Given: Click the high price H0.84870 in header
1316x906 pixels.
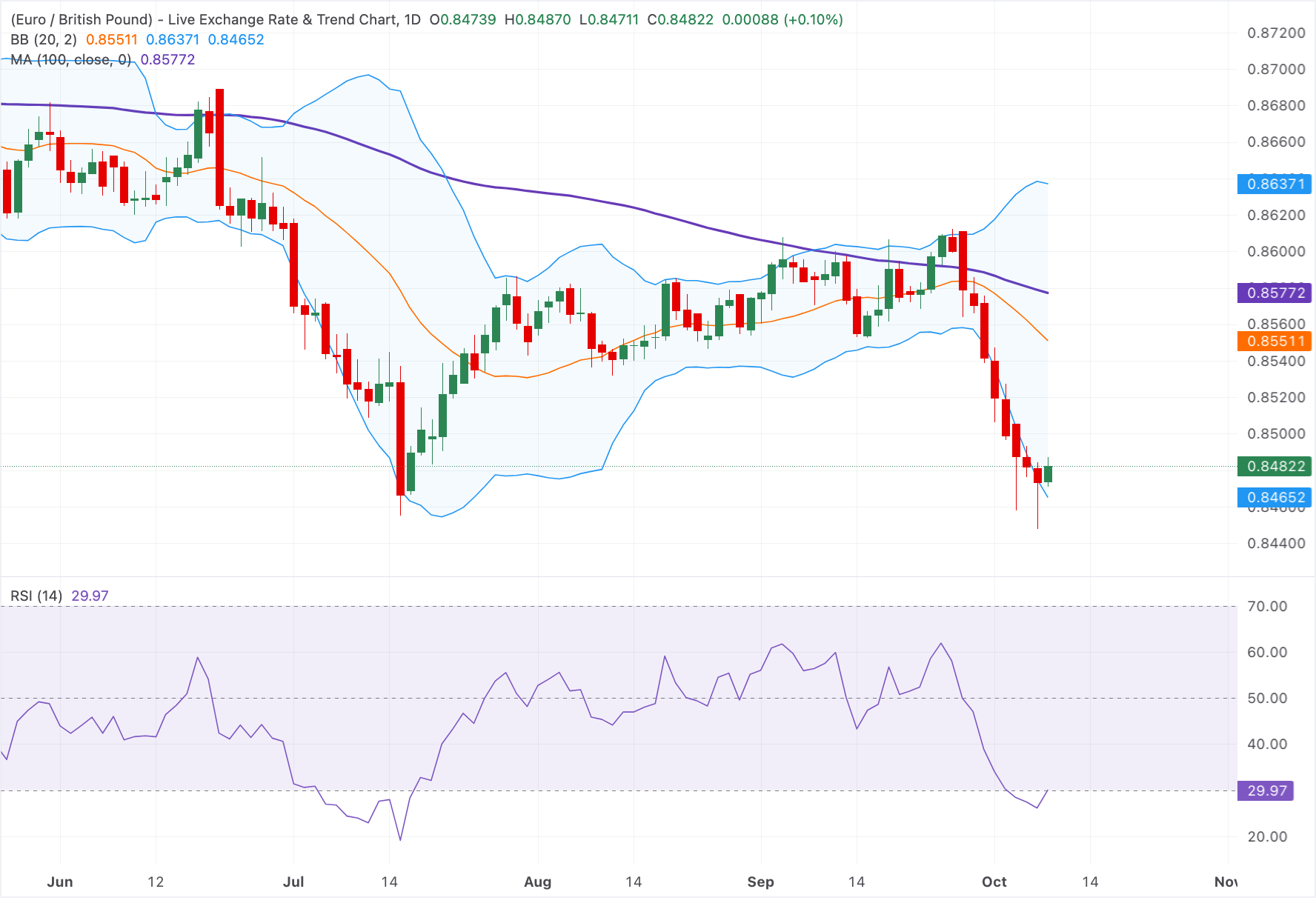Looking at the screenshot, I should click(x=538, y=19).
